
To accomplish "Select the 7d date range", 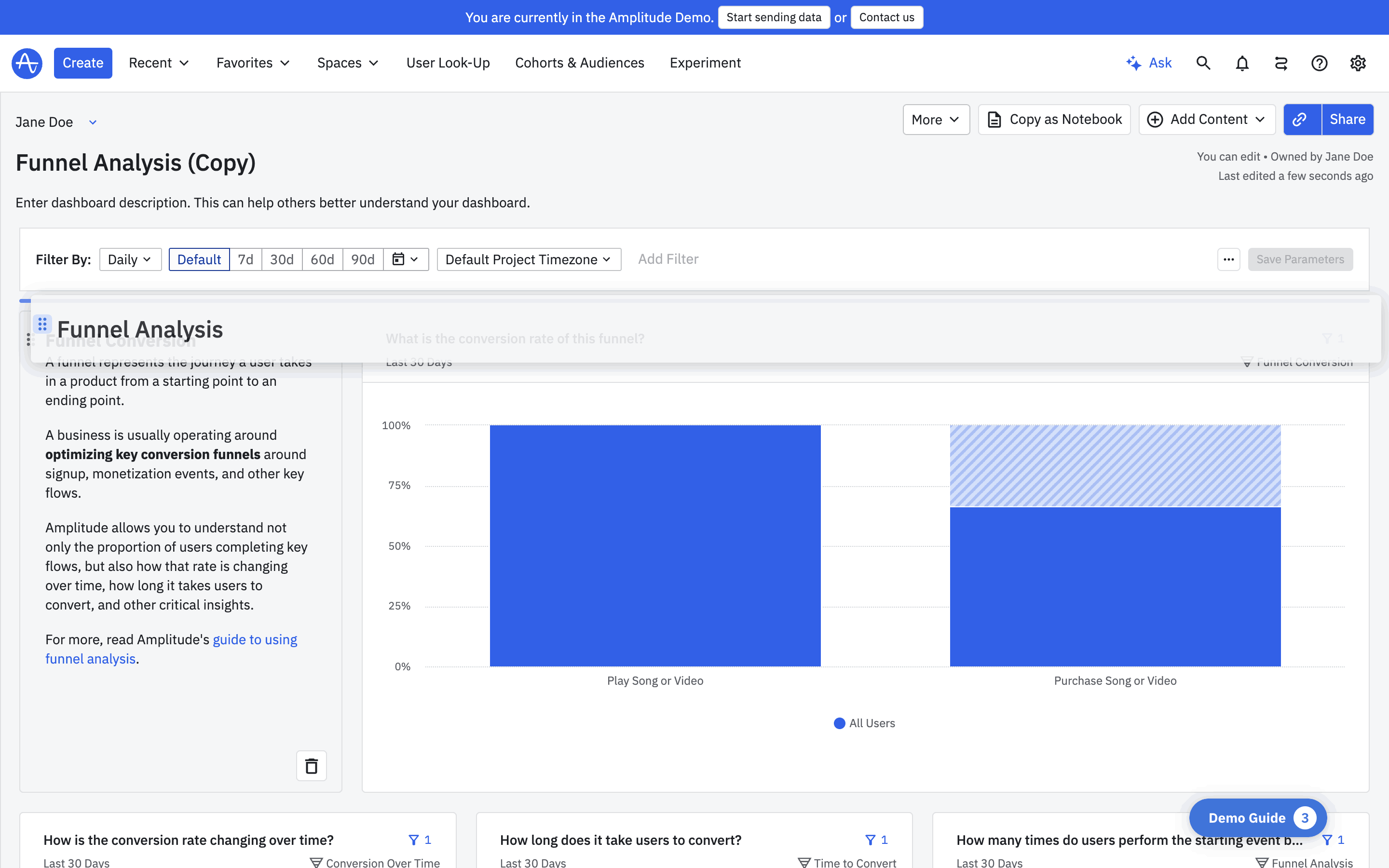I will (x=245, y=259).
